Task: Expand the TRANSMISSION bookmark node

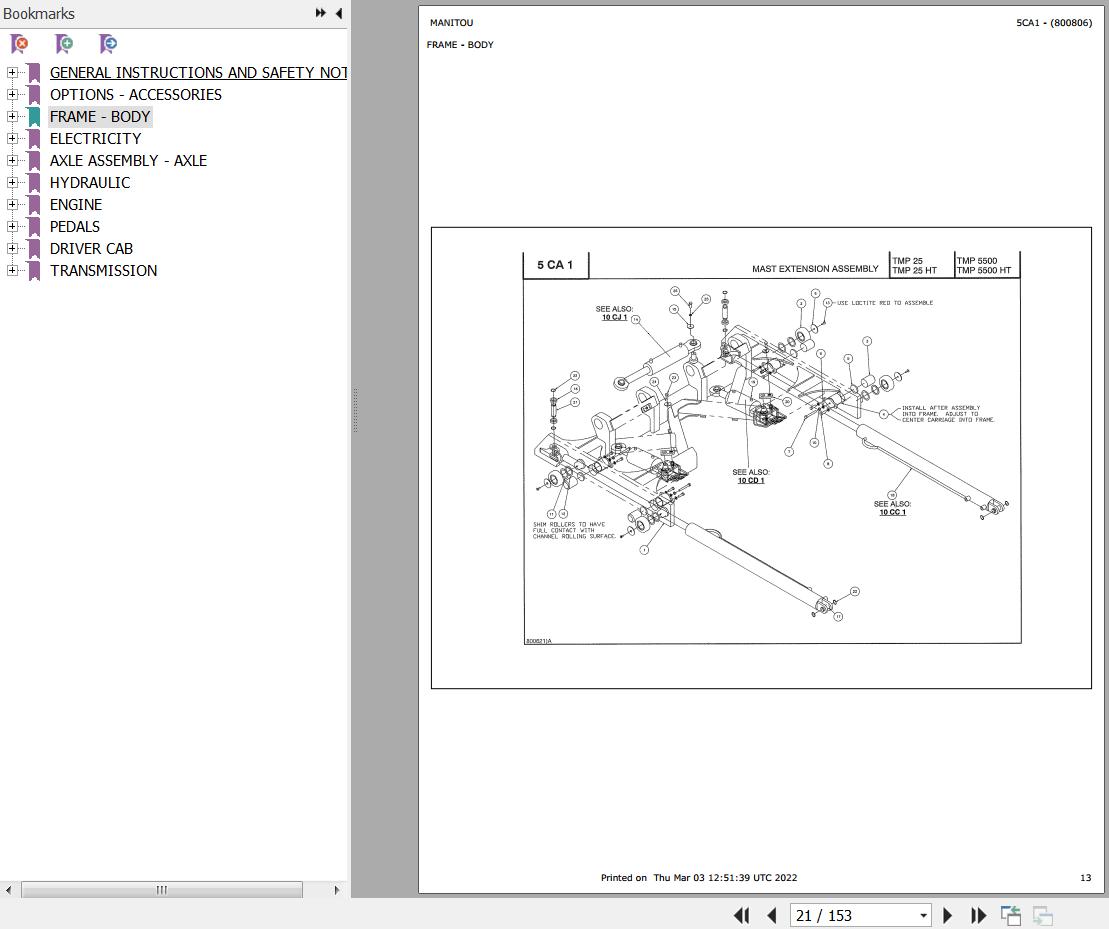Action: [12, 270]
